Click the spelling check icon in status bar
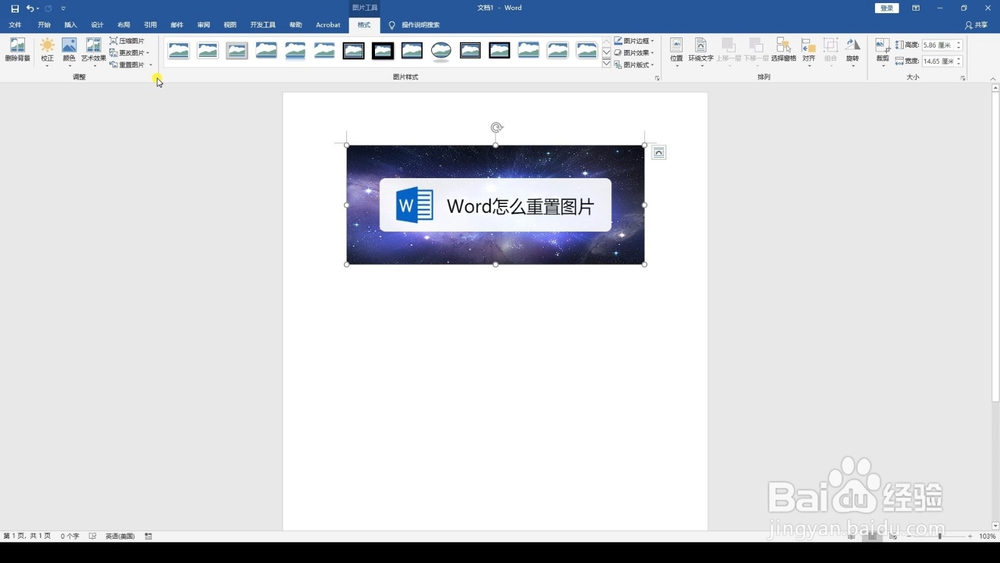Image resolution: width=1000 pixels, height=563 pixels. [92, 536]
